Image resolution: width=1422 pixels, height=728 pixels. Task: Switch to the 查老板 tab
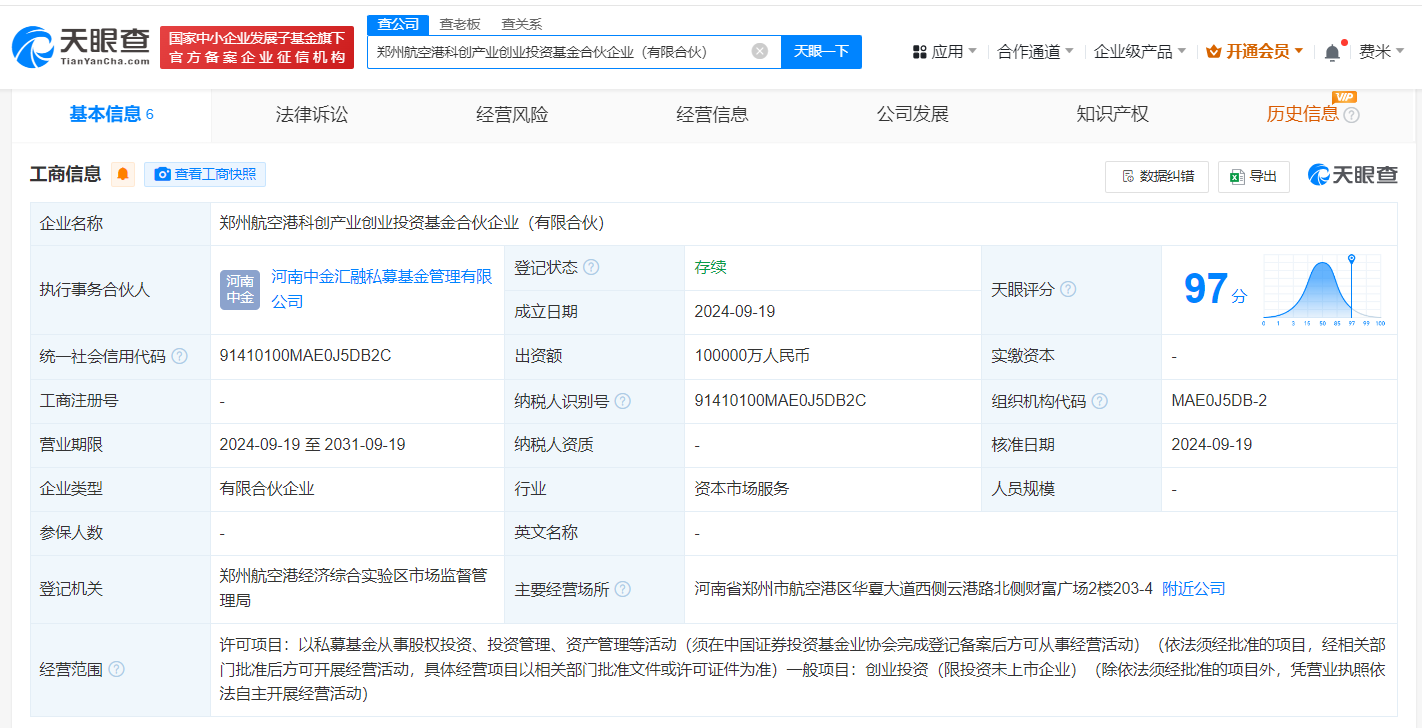459,23
